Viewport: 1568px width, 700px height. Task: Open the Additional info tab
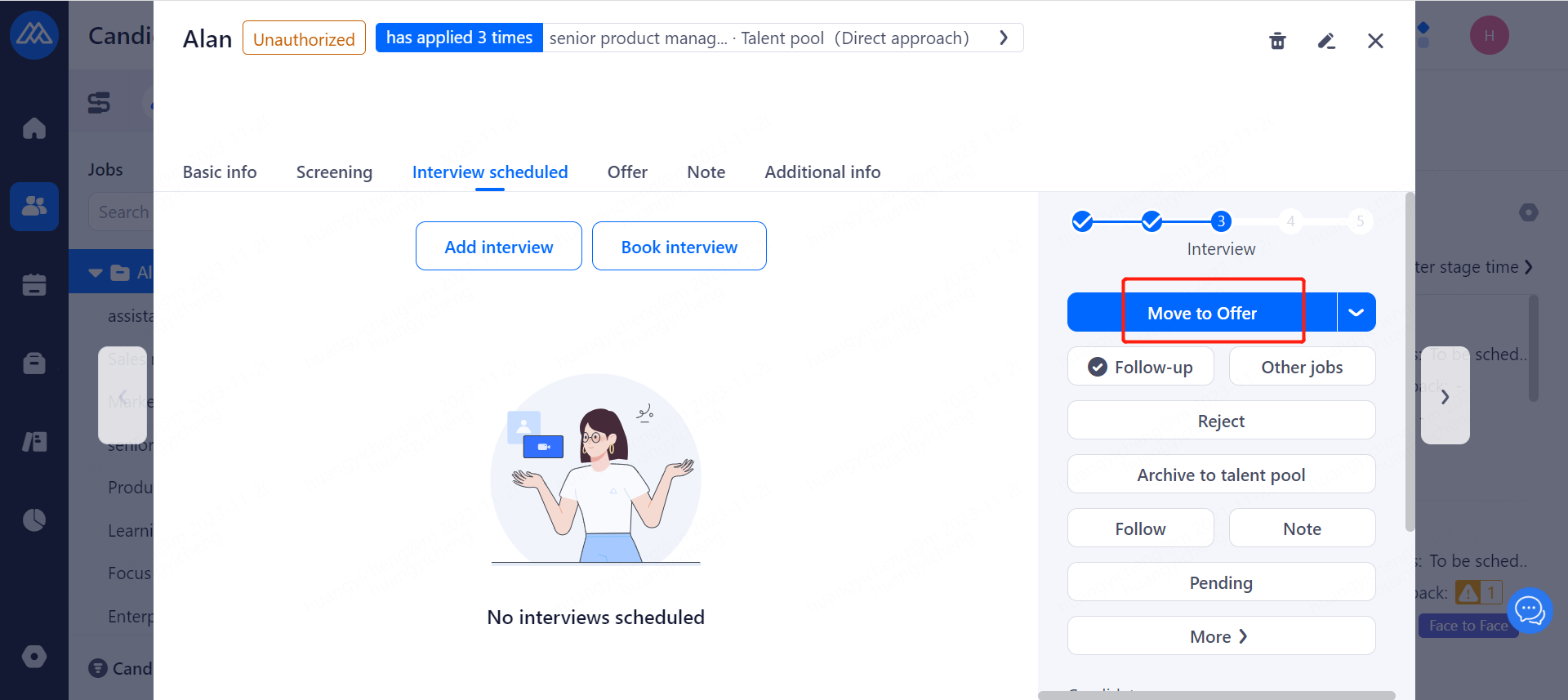[822, 172]
